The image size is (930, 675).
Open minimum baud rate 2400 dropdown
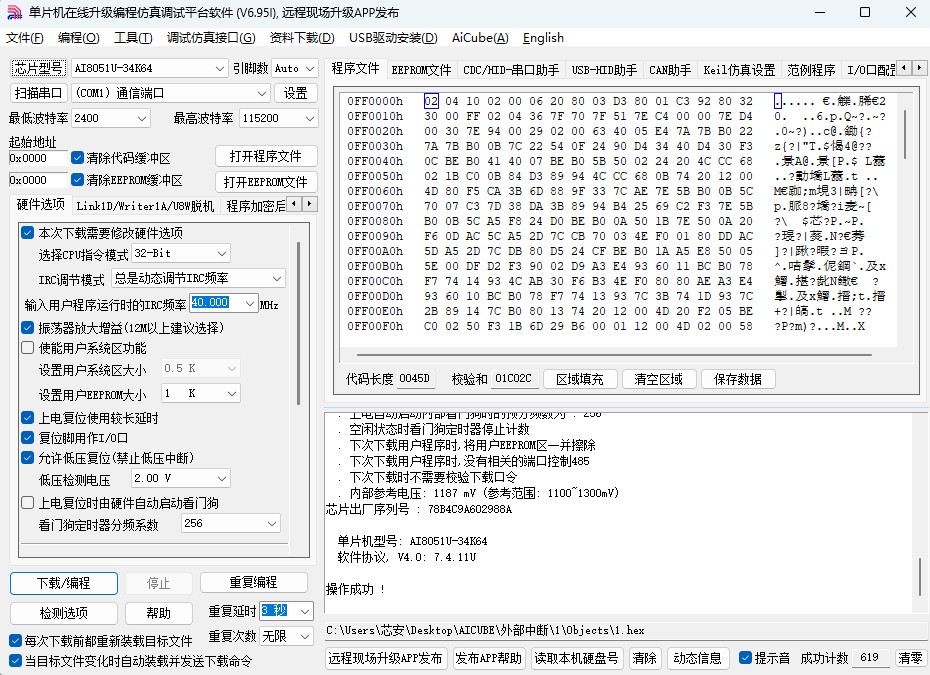110,118
